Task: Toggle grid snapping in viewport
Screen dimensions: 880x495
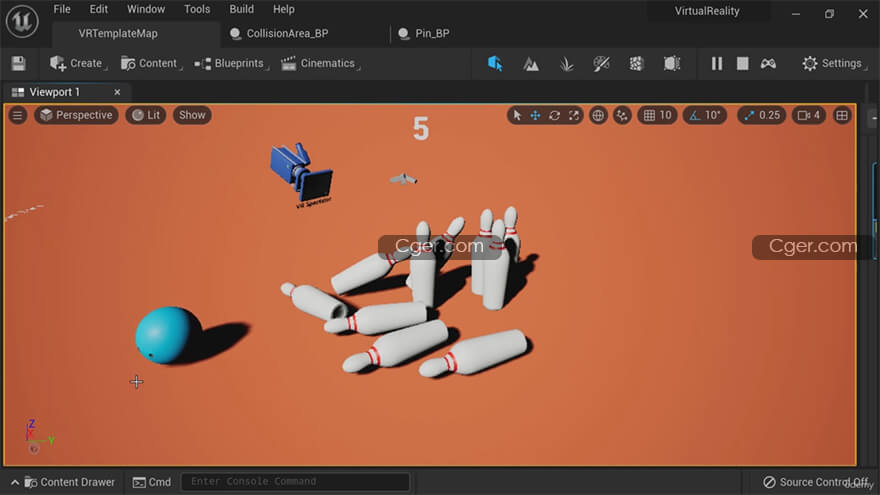Action: click(x=650, y=115)
